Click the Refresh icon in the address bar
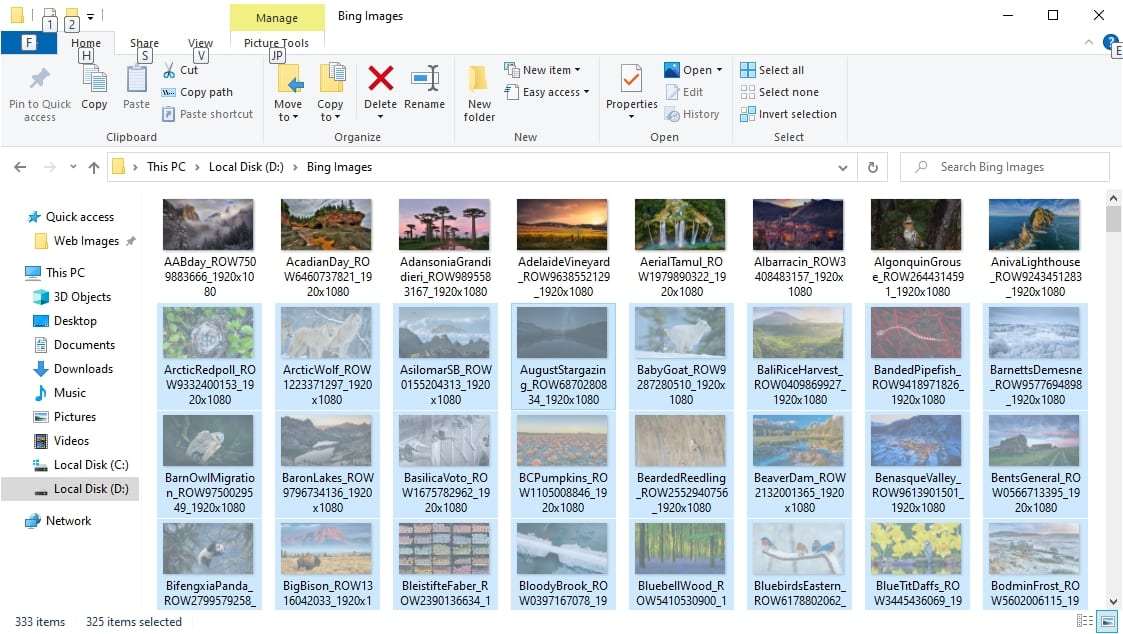This screenshot has height=634, width=1123. (x=871, y=167)
